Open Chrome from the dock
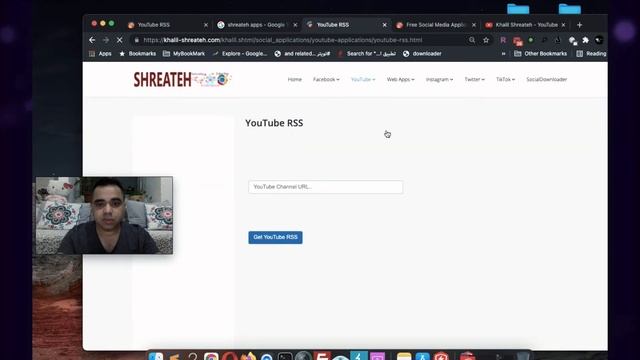This screenshot has width=640, height=360. [211, 357]
